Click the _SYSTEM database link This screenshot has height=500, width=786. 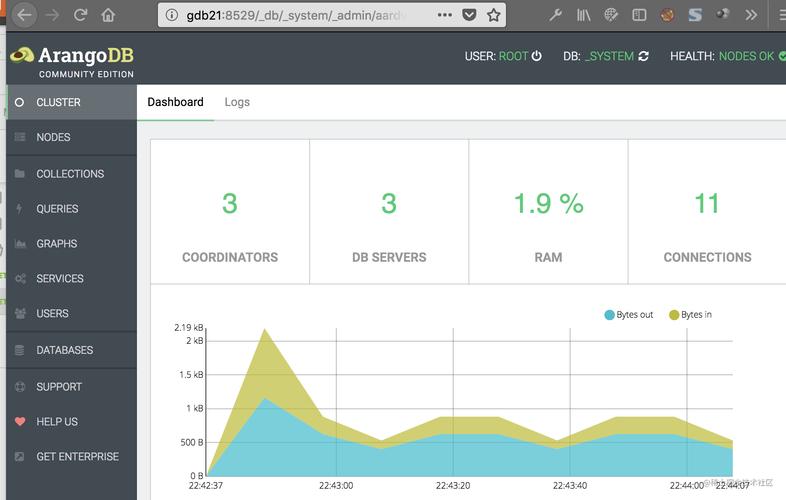(610, 56)
